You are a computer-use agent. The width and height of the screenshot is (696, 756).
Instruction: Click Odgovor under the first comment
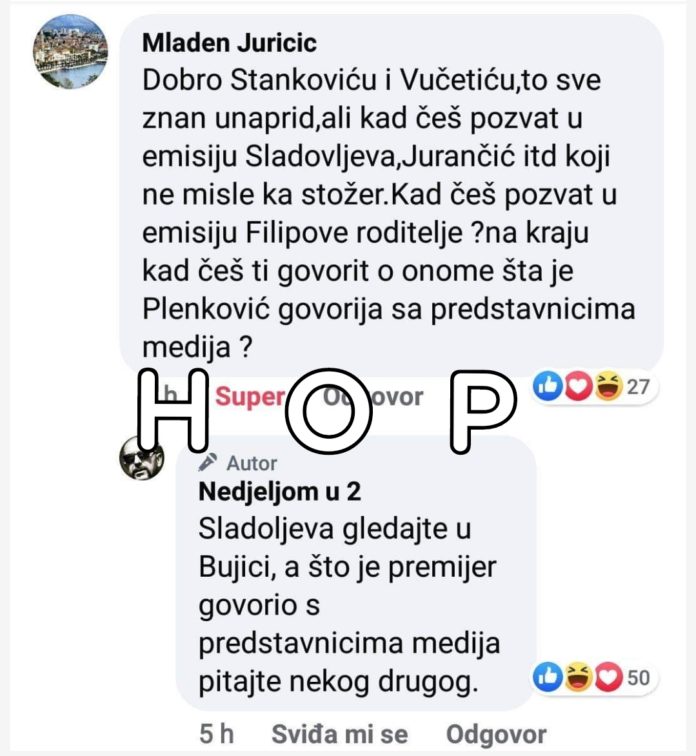(373, 397)
